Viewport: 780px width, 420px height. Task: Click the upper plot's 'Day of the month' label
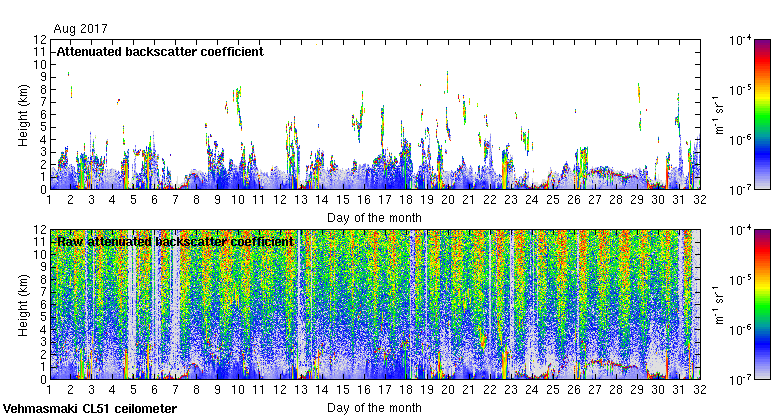pos(374,218)
